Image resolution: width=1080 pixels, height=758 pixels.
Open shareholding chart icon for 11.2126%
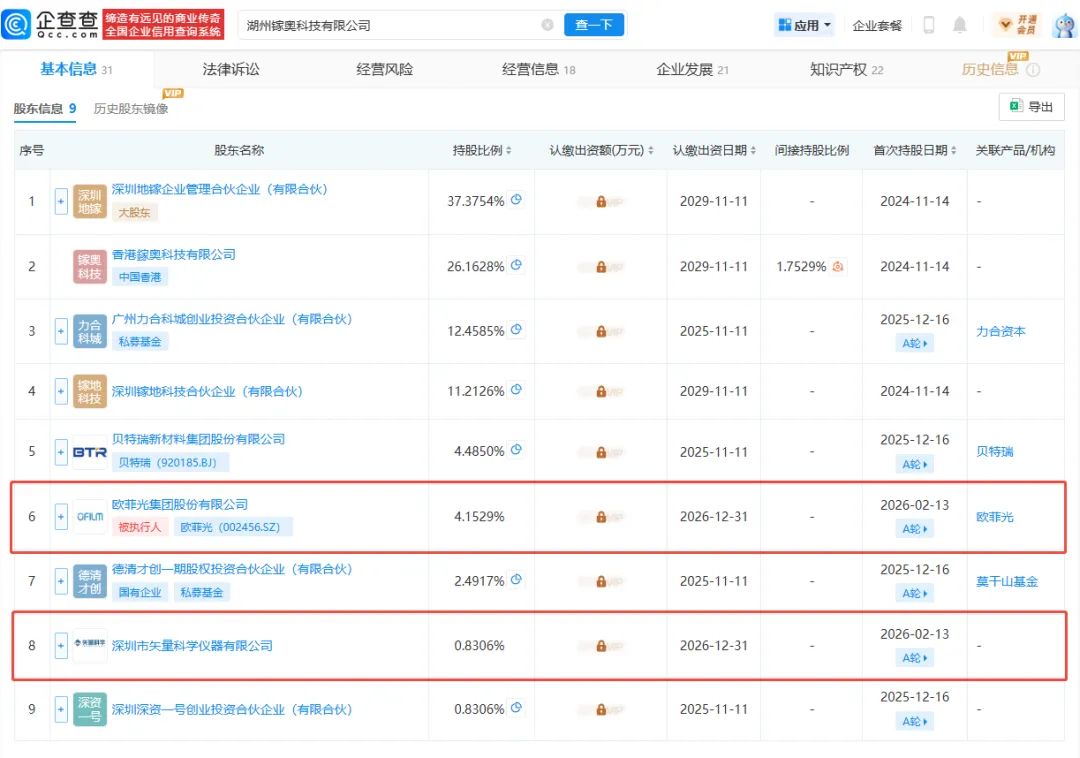coord(516,390)
